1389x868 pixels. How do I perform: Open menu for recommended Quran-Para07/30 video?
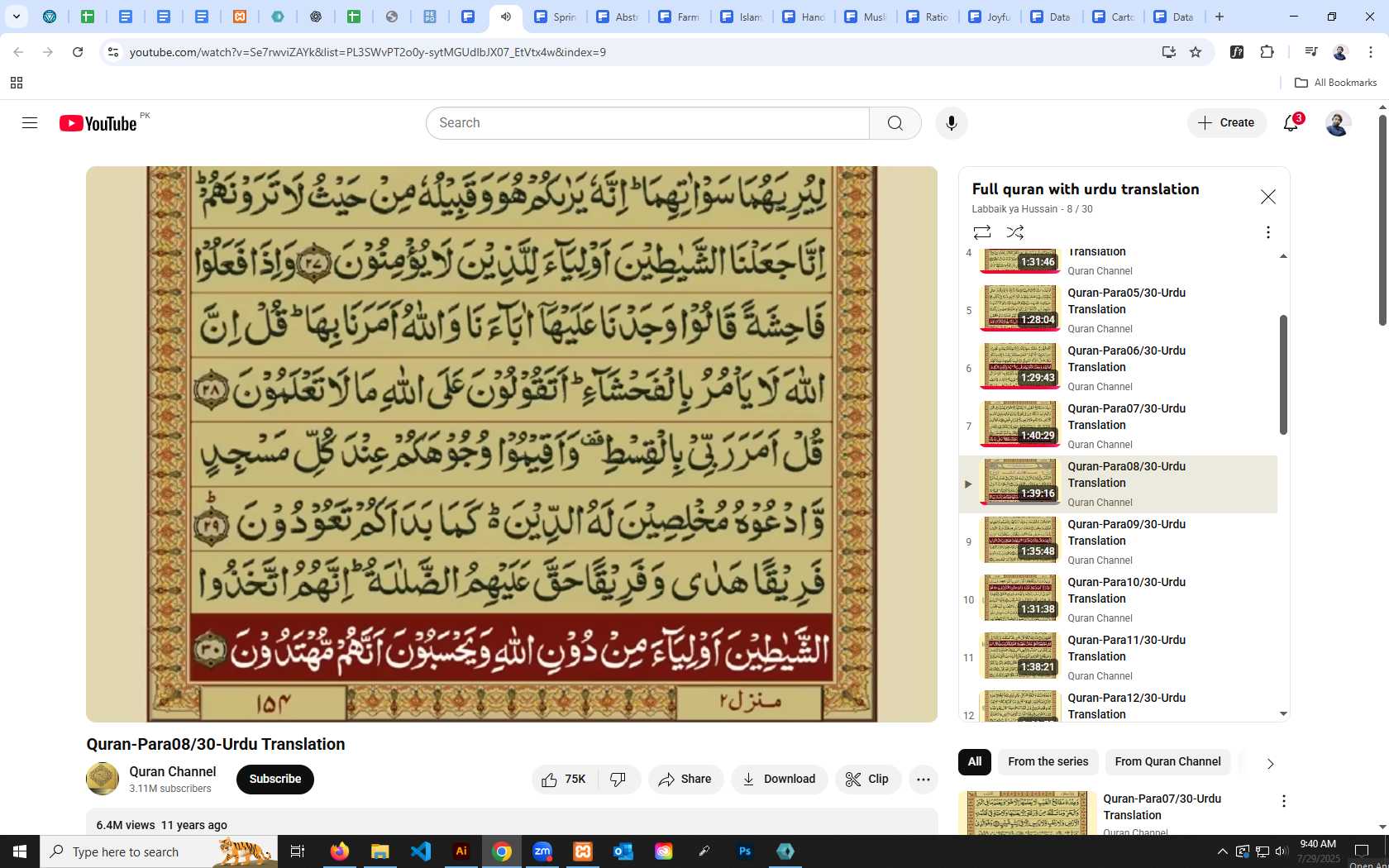[x=1283, y=801]
